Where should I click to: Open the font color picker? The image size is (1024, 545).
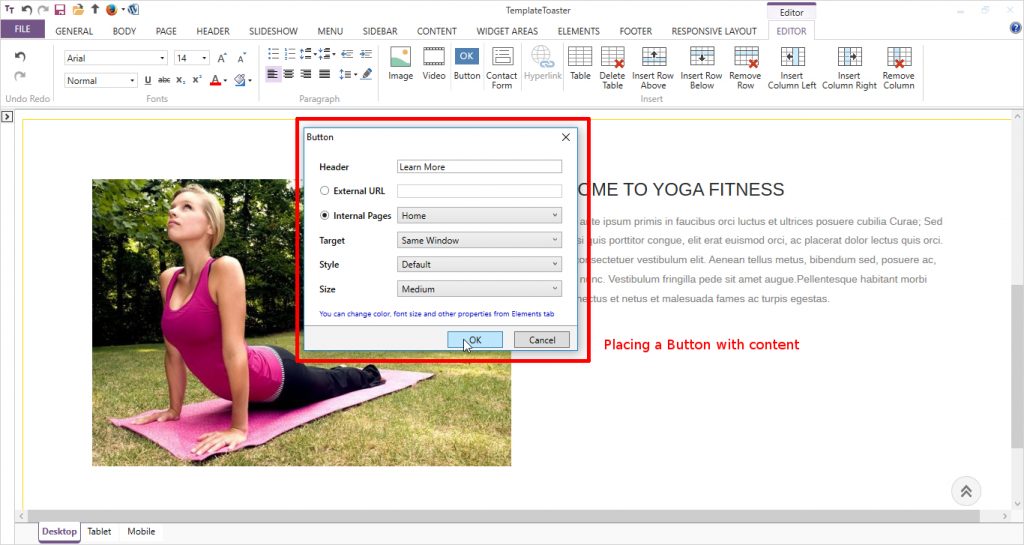[x=217, y=80]
